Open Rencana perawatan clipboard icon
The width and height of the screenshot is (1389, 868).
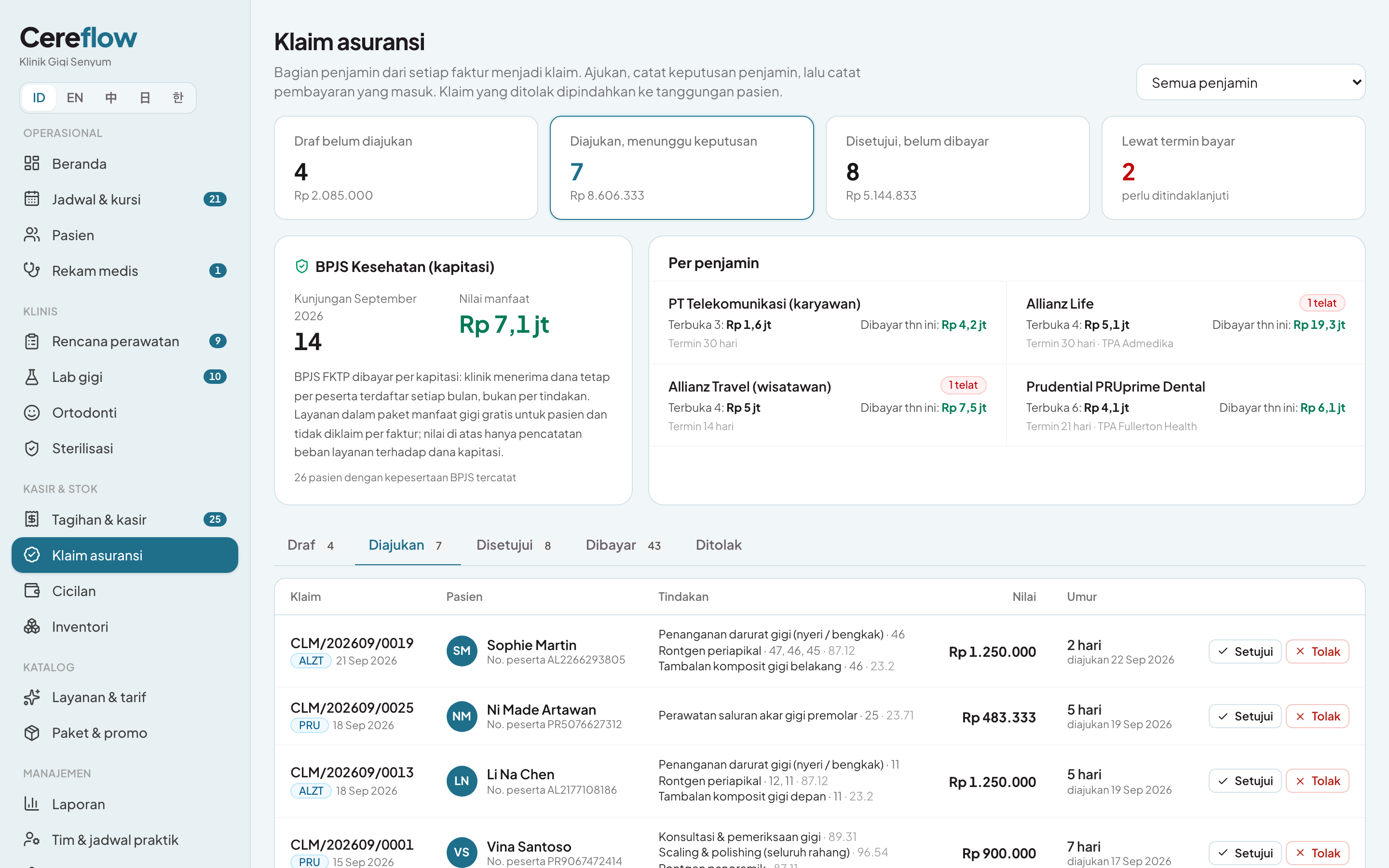click(31, 341)
